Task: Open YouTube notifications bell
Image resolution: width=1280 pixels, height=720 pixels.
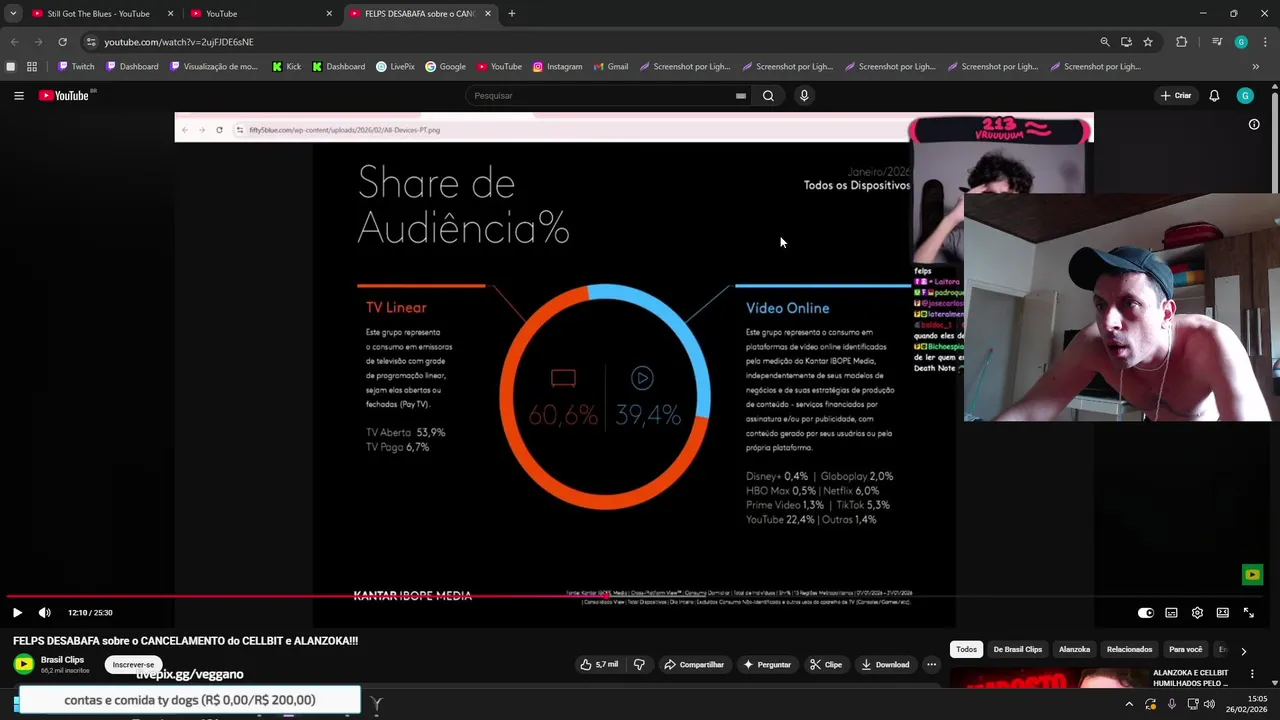Action: point(1214,96)
